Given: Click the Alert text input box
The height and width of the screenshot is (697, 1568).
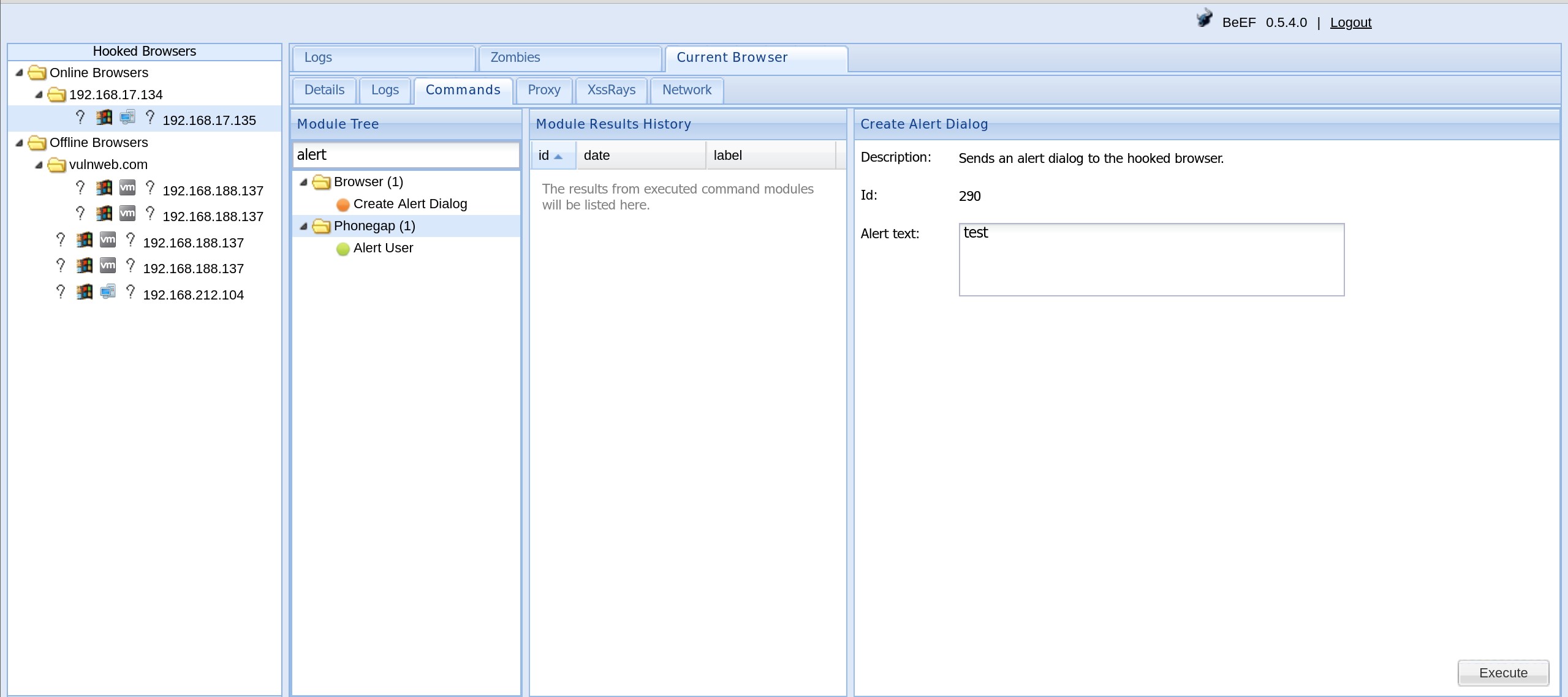Looking at the screenshot, I should (1151, 260).
